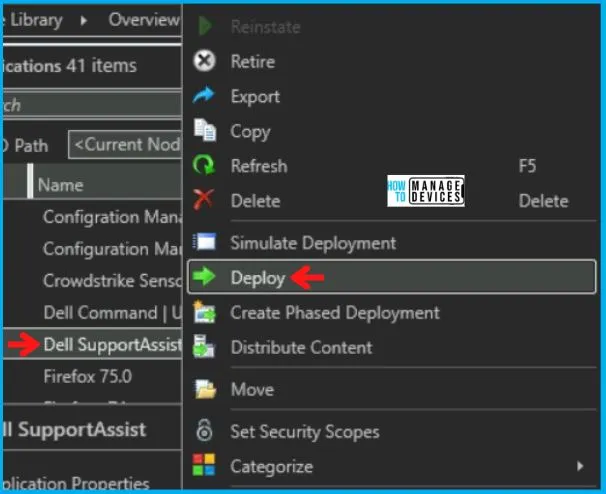Click the Copy documents icon
This screenshot has height=494, width=606.
click(x=205, y=130)
